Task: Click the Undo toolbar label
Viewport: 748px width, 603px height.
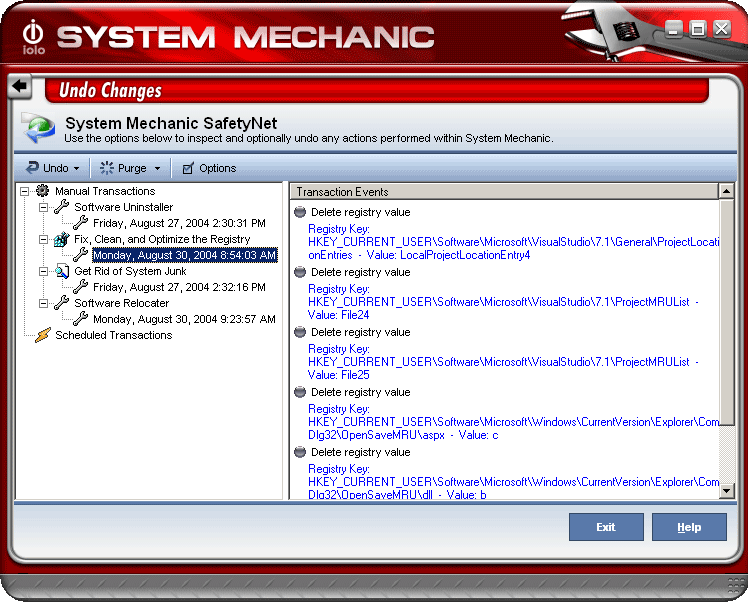Action: tap(56, 168)
